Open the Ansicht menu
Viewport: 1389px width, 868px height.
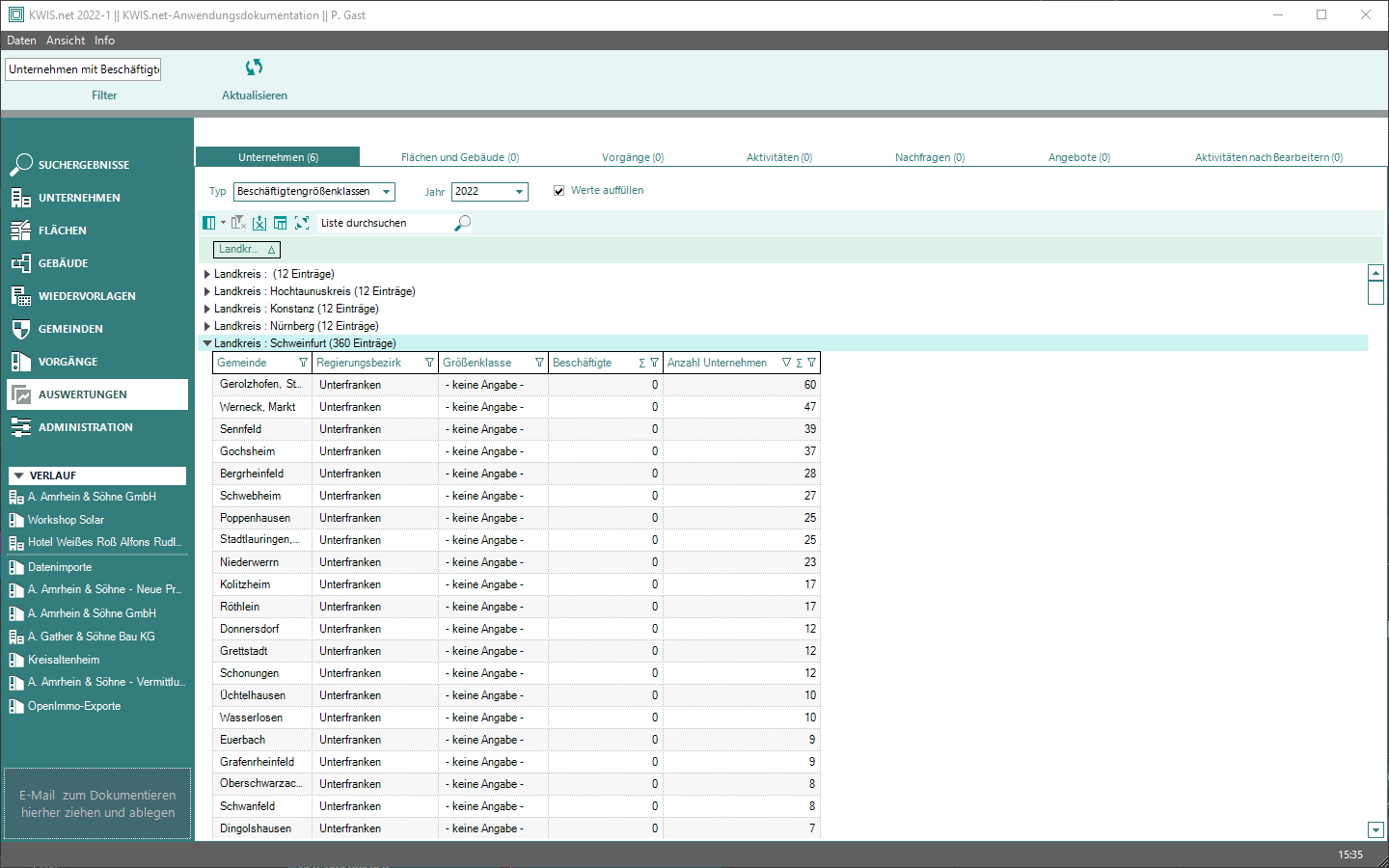coord(66,41)
